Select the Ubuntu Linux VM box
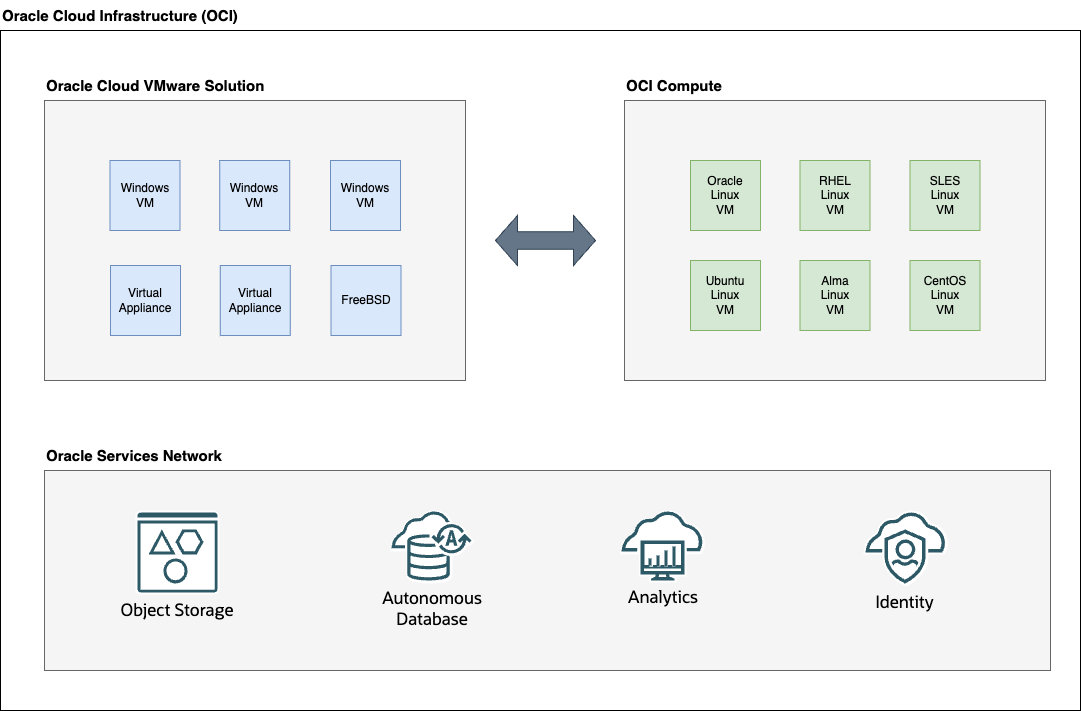This screenshot has width=1081, height=711. 725,295
